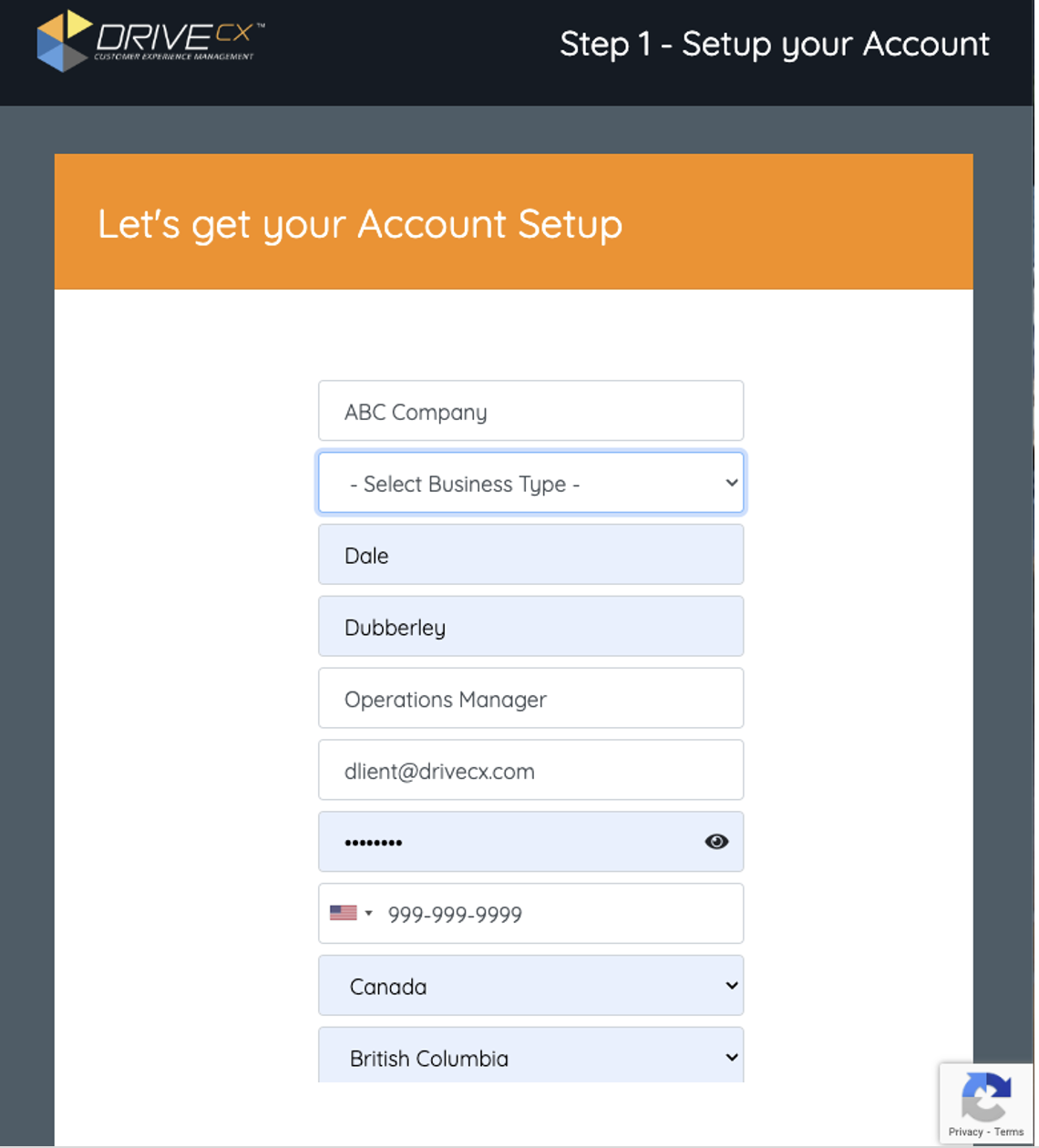This screenshot has width=1039, height=1148.
Task: Click the Let's get your Account Setup heading
Action: 360,224
